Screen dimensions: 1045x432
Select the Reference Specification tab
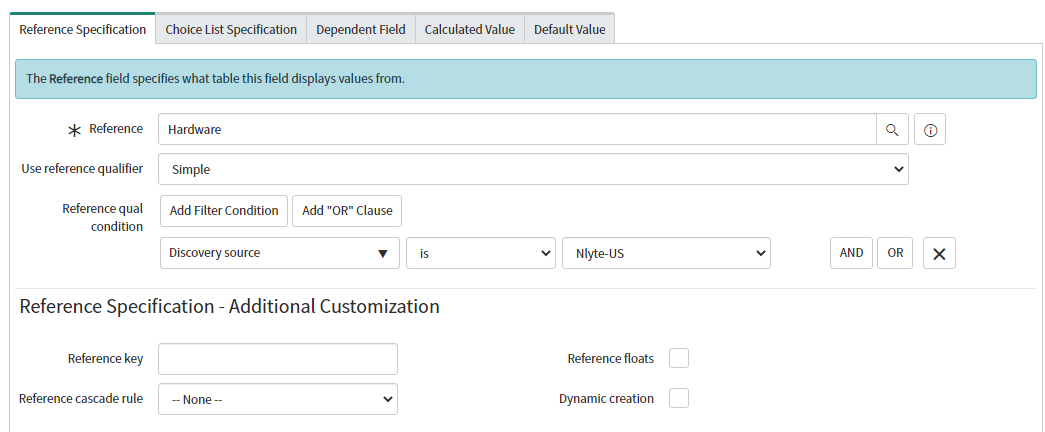83,29
